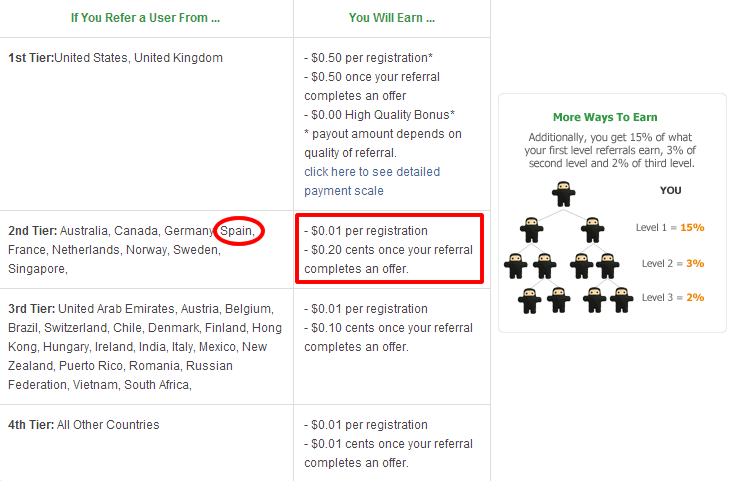
Task: Click the top ninja icon beside YOU
Action: click(x=563, y=193)
